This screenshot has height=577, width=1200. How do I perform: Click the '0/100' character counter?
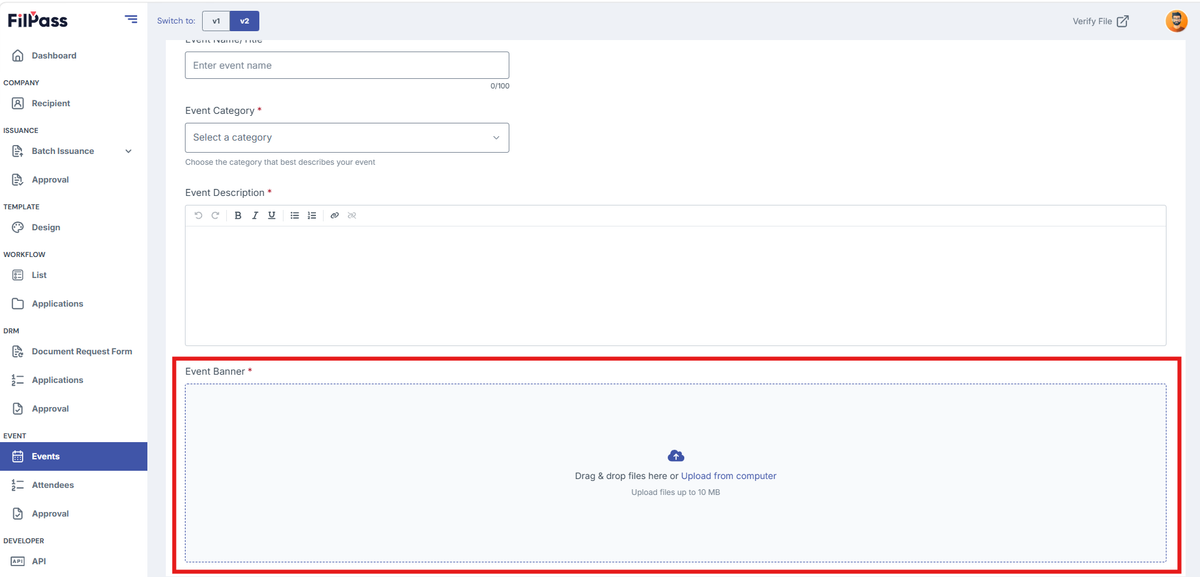[x=500, y=86]
